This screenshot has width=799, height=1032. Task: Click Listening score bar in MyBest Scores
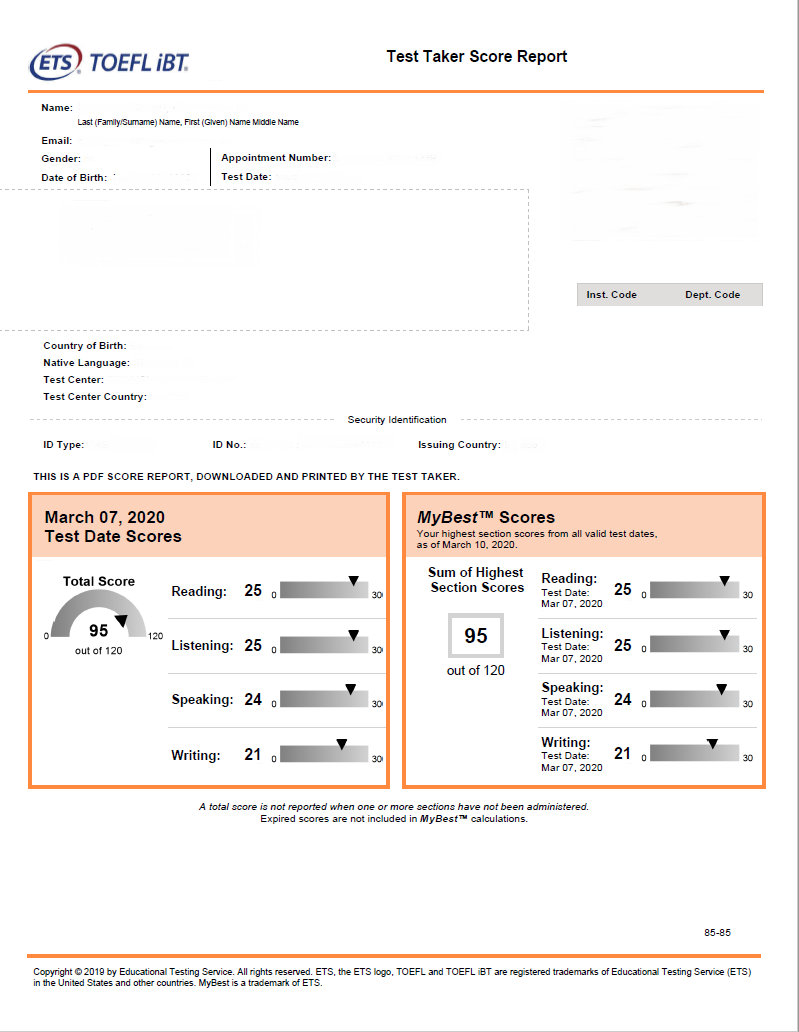[x=694, y=642]
